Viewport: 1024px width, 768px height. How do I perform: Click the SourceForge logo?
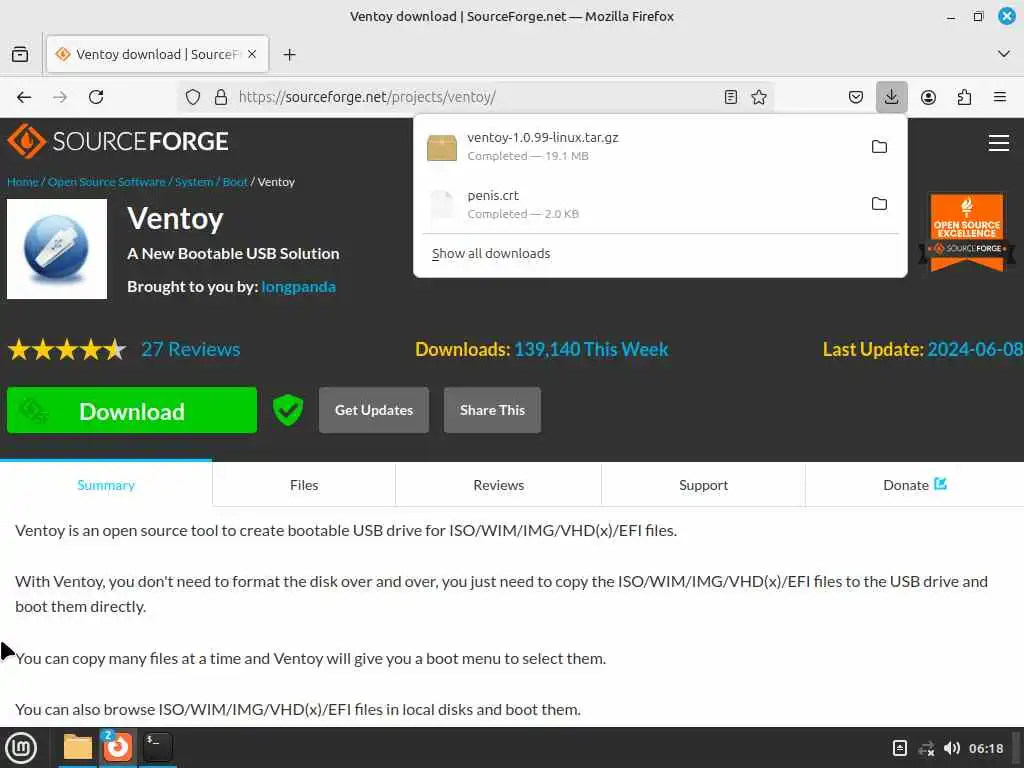[118, 141]
